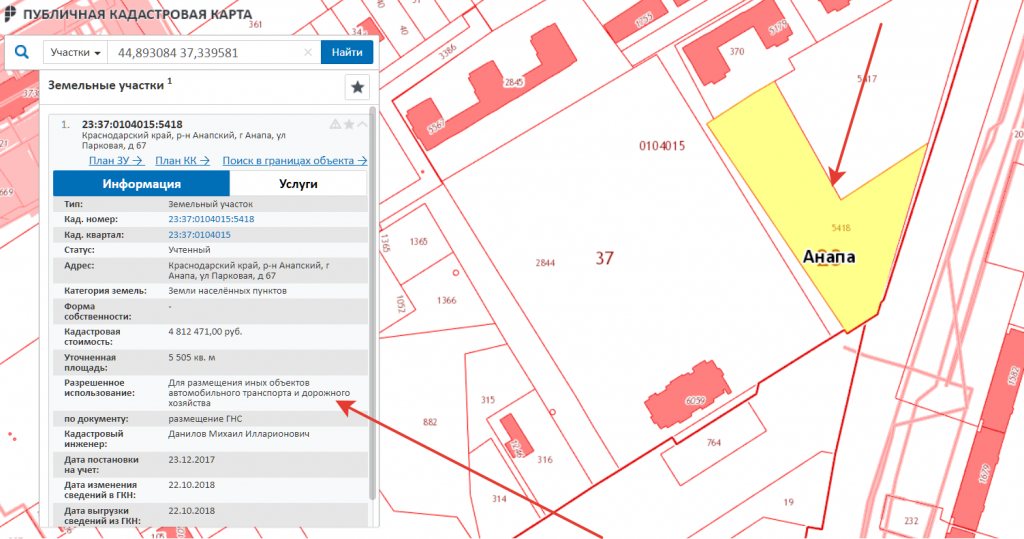Click the value размещение ГНС
Image resolution: width=1024 pixels, height=539 pixels.
(205, 419)
